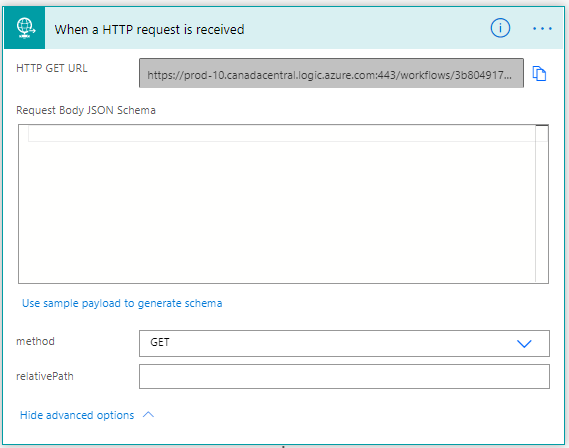Image resolution: width=569 pixels, height=448 pixels.
Task: Click Hide advanced options link
Action: (x=77, y=415)
